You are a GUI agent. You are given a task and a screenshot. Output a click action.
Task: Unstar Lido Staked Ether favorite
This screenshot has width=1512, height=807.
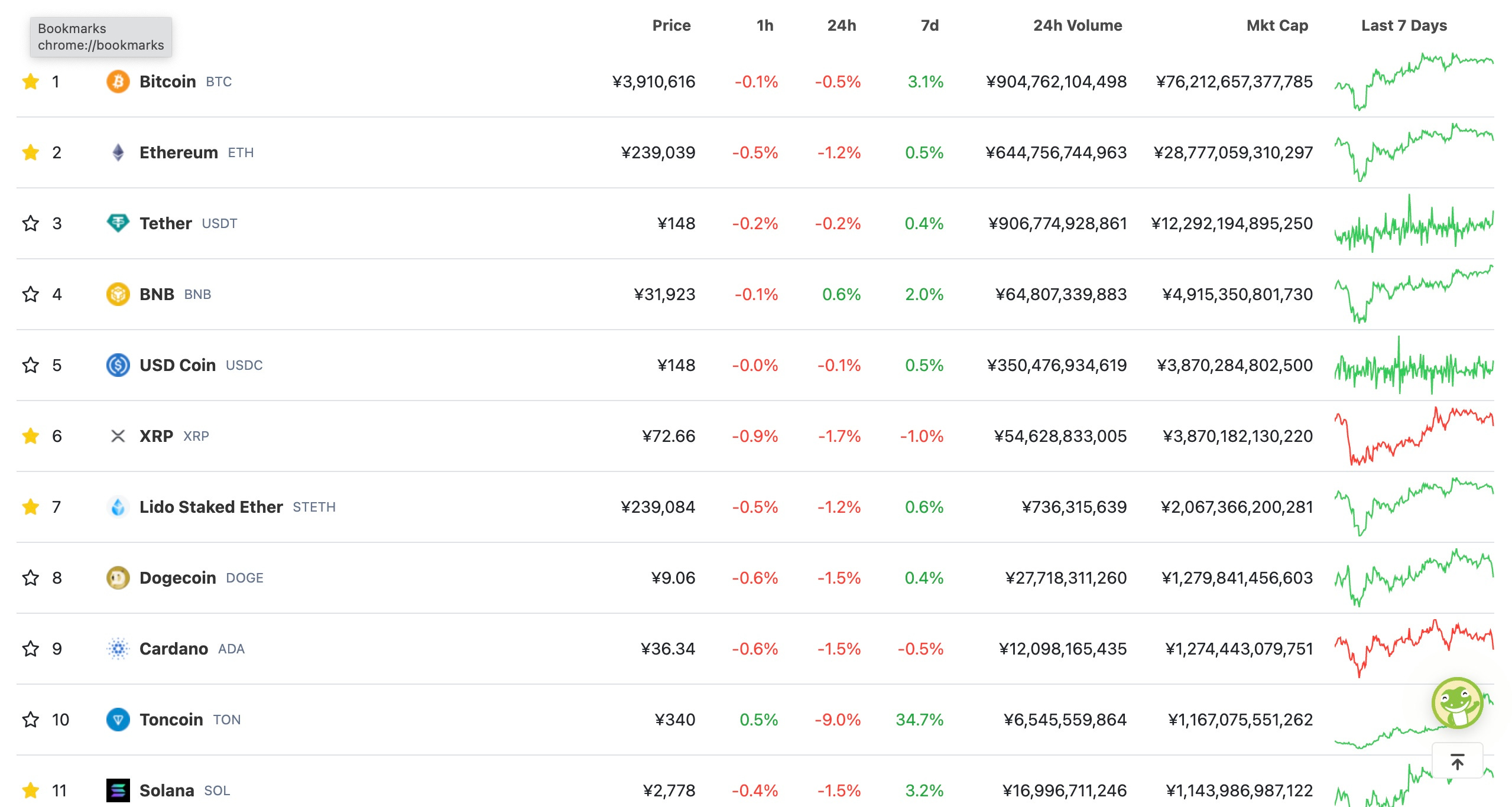(x=31, y=507)
